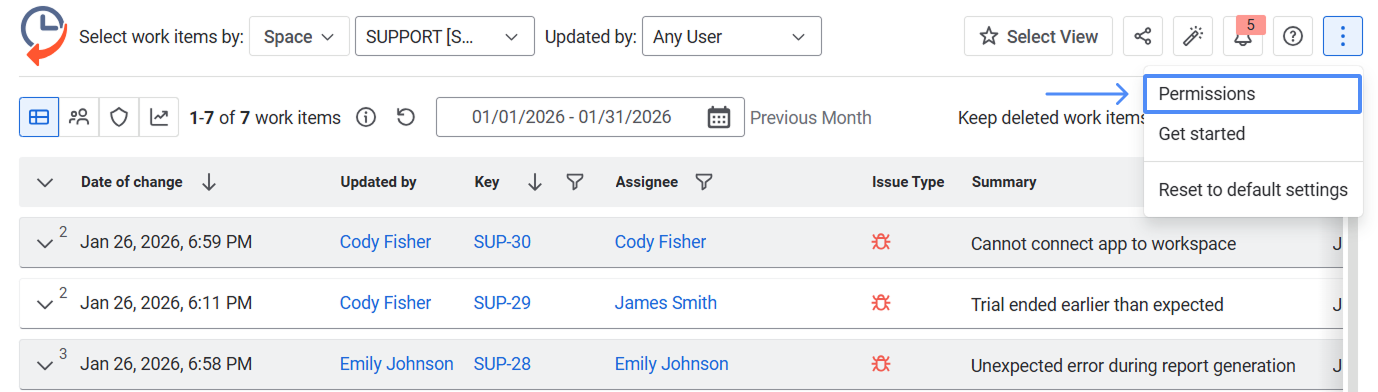This screenshot has height=392, width=1378.
Task: Open the SUP-29 key link
Action: coord(502,303)
